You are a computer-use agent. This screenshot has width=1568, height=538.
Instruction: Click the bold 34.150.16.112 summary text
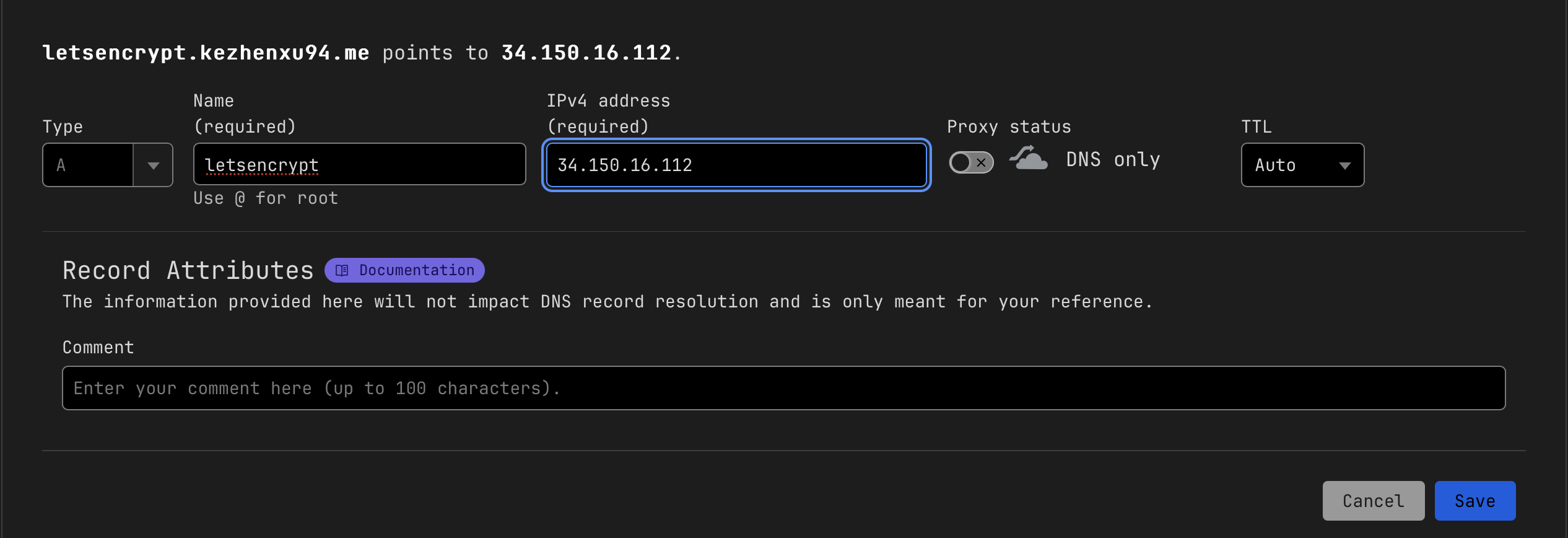click(x=586, y=53)
